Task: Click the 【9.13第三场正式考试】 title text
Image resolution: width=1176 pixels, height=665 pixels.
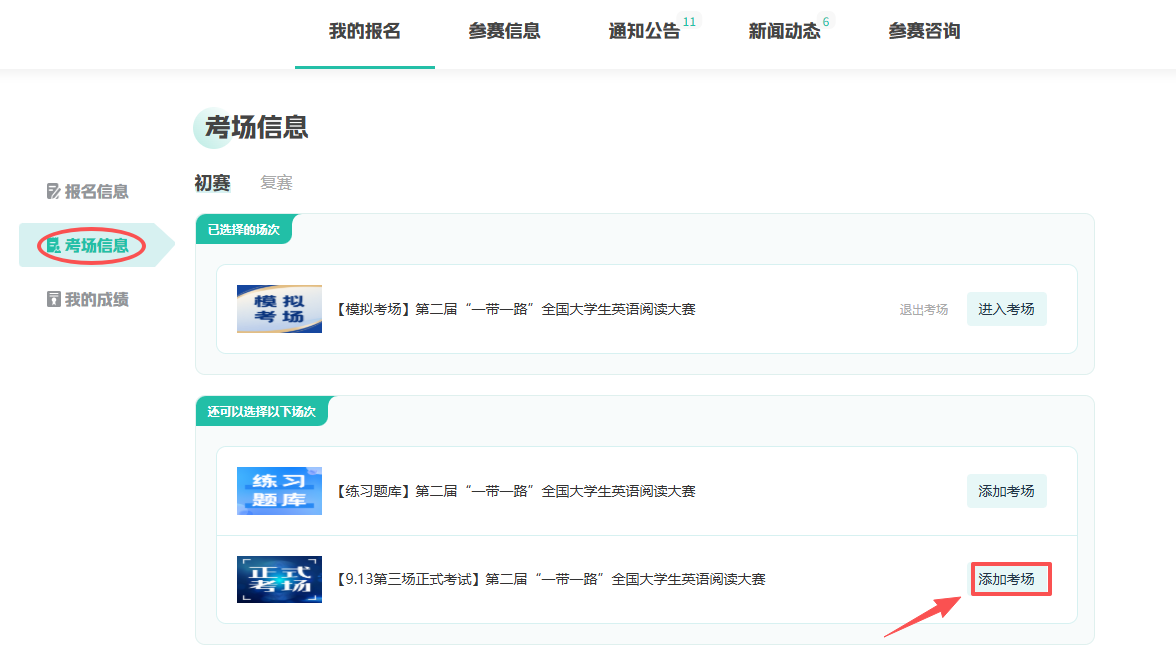Action: pos(550,579)
